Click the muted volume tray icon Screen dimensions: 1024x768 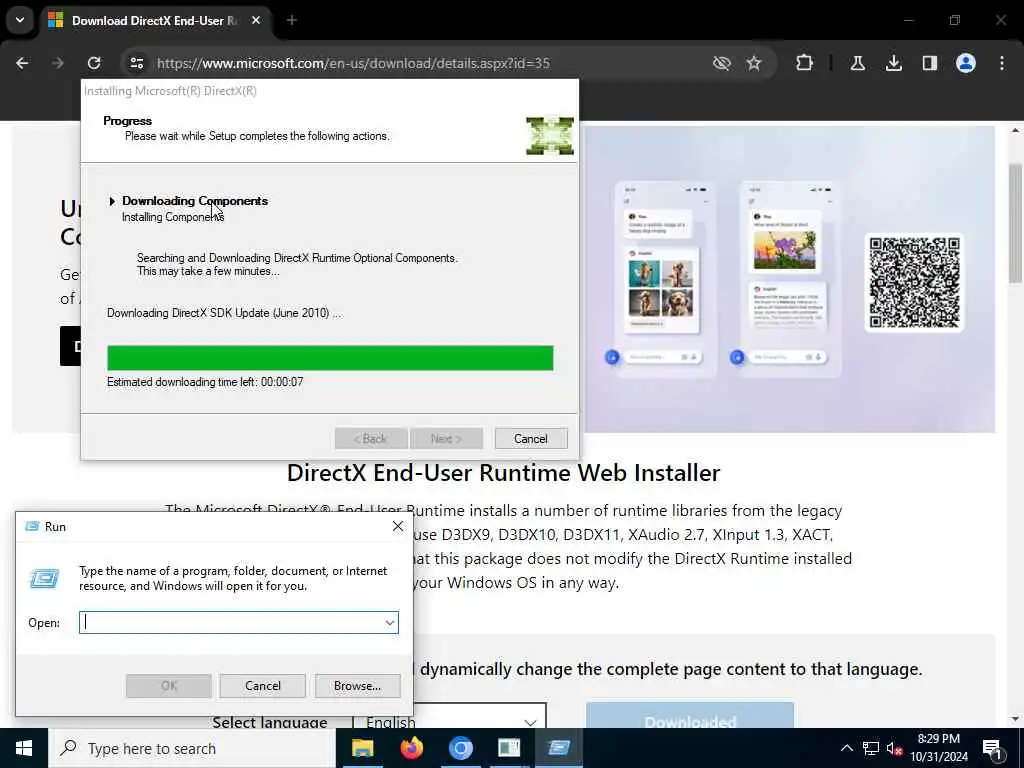[894, 748]
